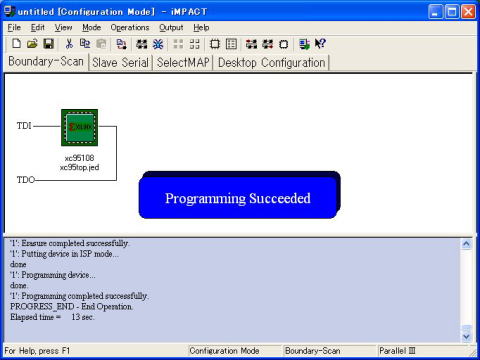The width and height of the screenshot is (480, 360).
Task: Click the Open folder toolbar icon
Action: tap(32, 44)
